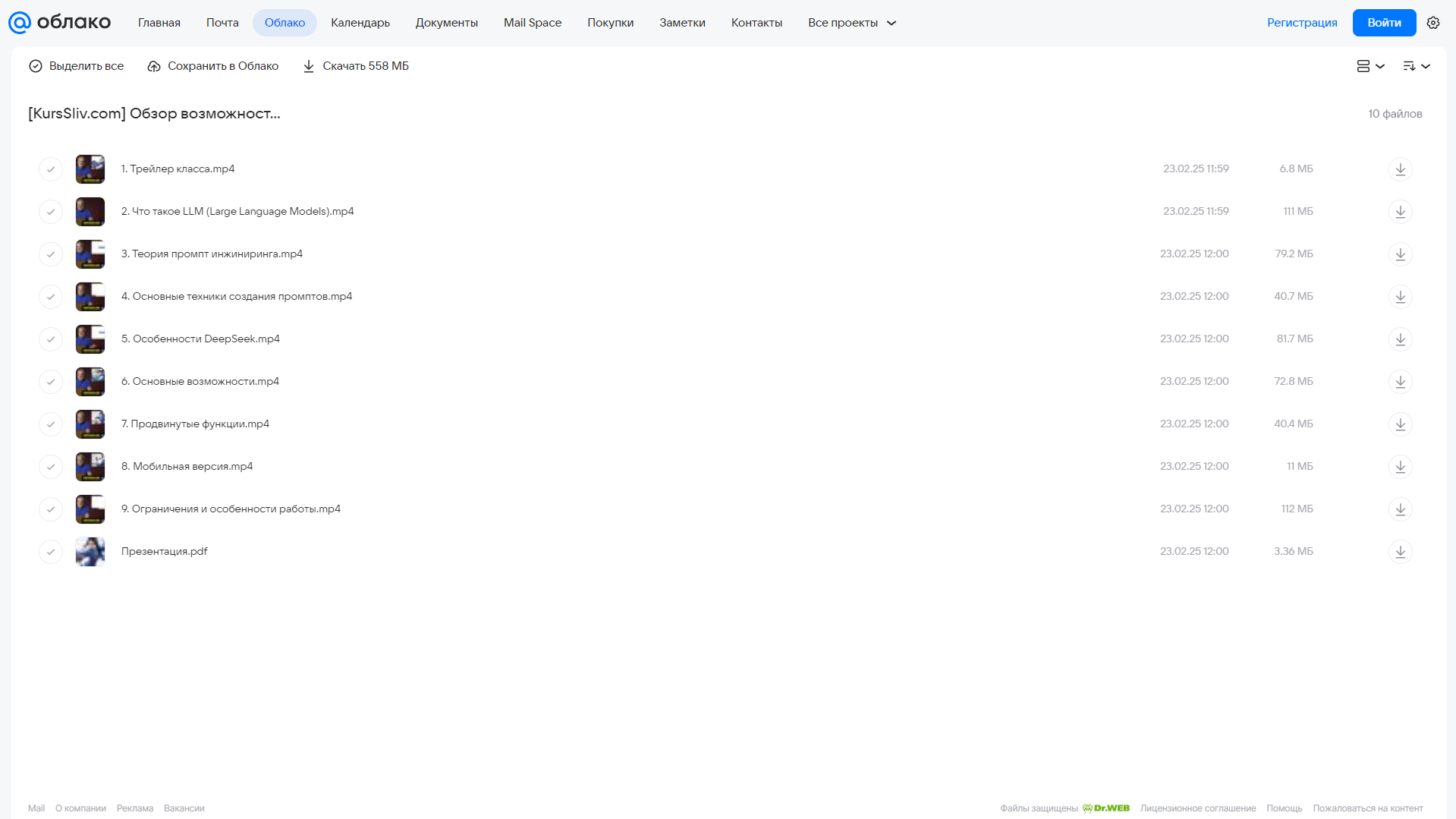Open the Облако logo home
The image size is (1456, 819).
pos(59,23)
